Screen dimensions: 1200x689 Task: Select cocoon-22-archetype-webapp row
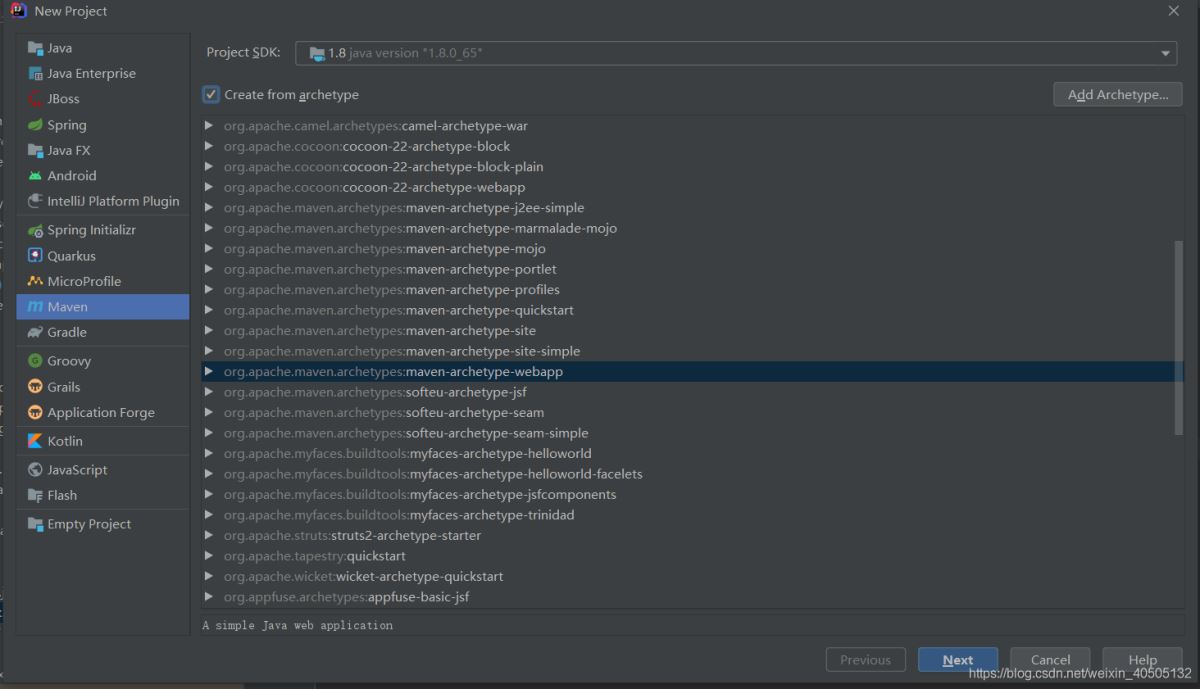(692, 187)
